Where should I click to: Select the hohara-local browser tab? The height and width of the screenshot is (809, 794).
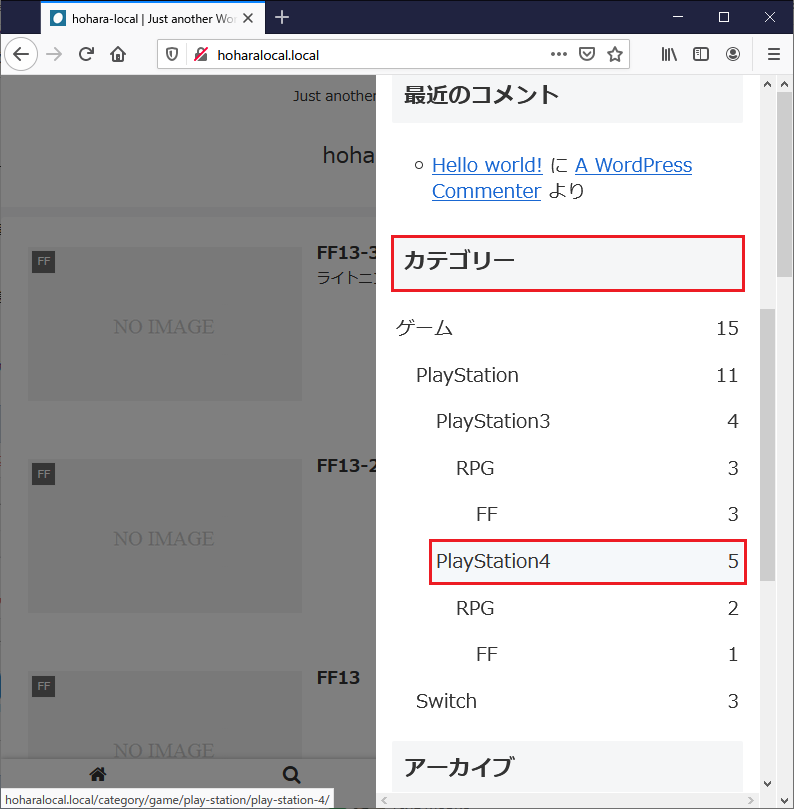click(150, 18)
